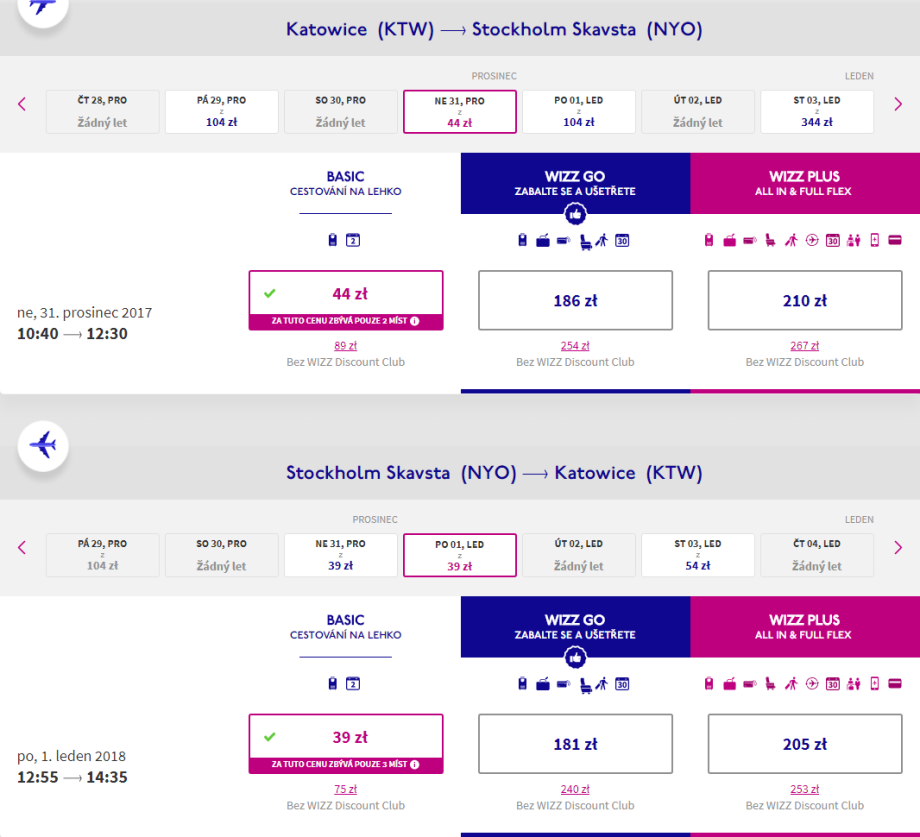Select the 181 zł return WIZZ GO fare

(575, 744)
